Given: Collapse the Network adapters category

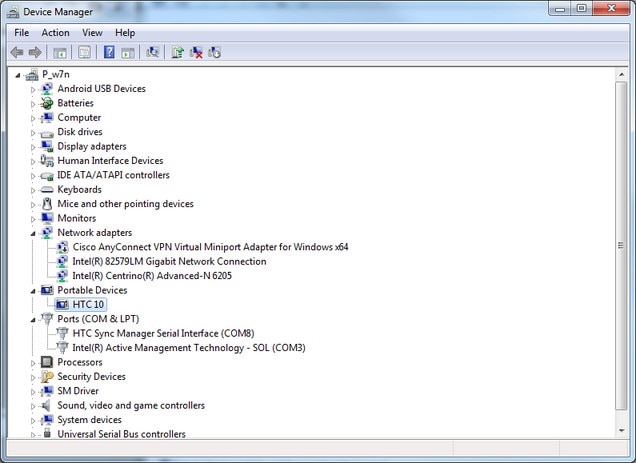Looking at the screenshot, I should pos(32,233).
